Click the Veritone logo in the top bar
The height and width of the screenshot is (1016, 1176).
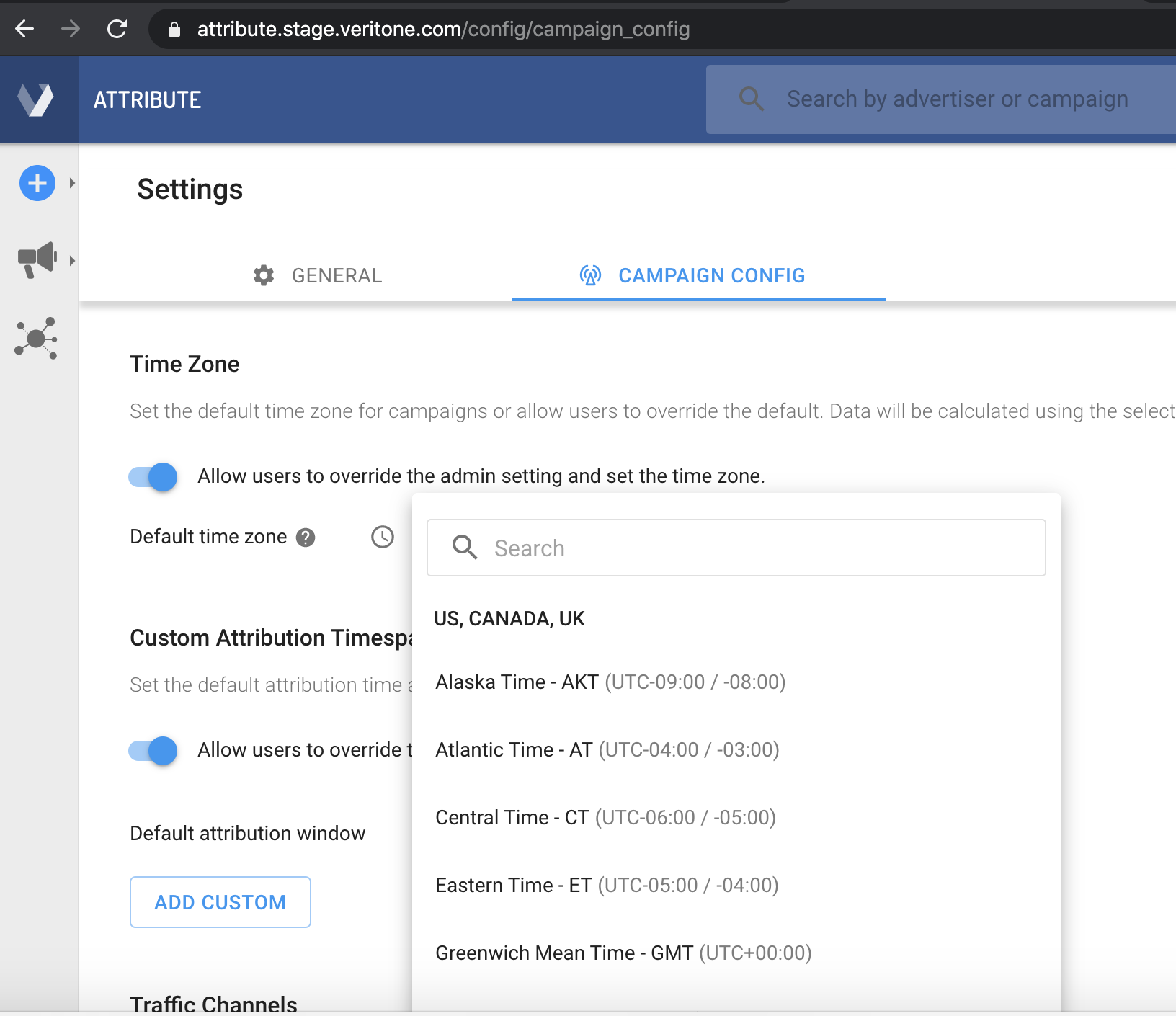[x=37, y=99]
